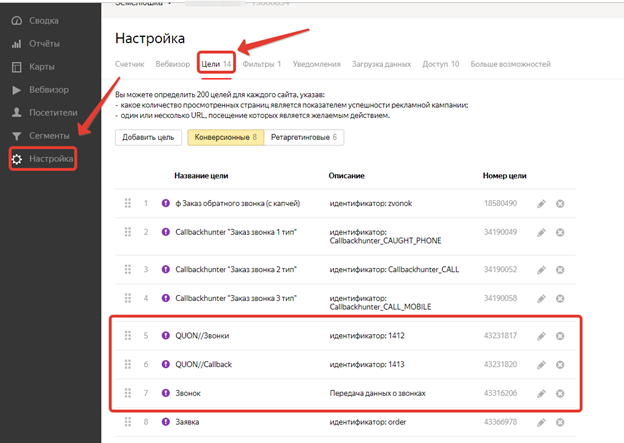This screenshot has width=624, height=443.
Task: Edit the Callbackhunter 3 тип goal
Action: [x=541, y=299]
